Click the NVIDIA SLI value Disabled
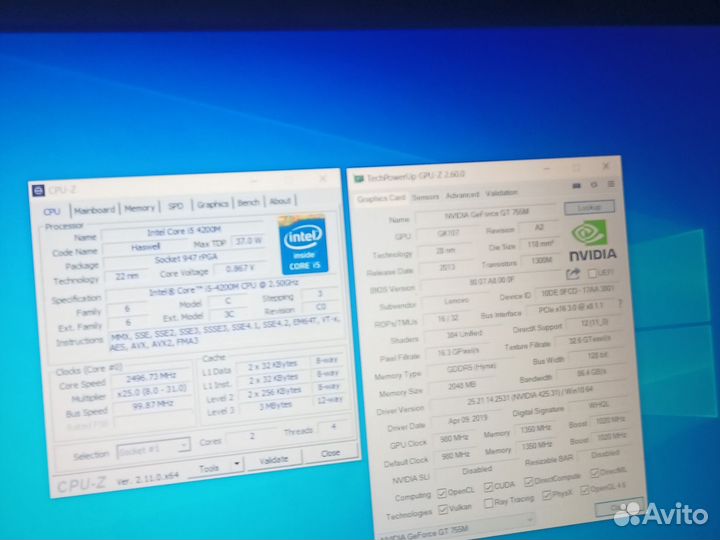This screenshot has width=720, height=540. click(477, 470)
